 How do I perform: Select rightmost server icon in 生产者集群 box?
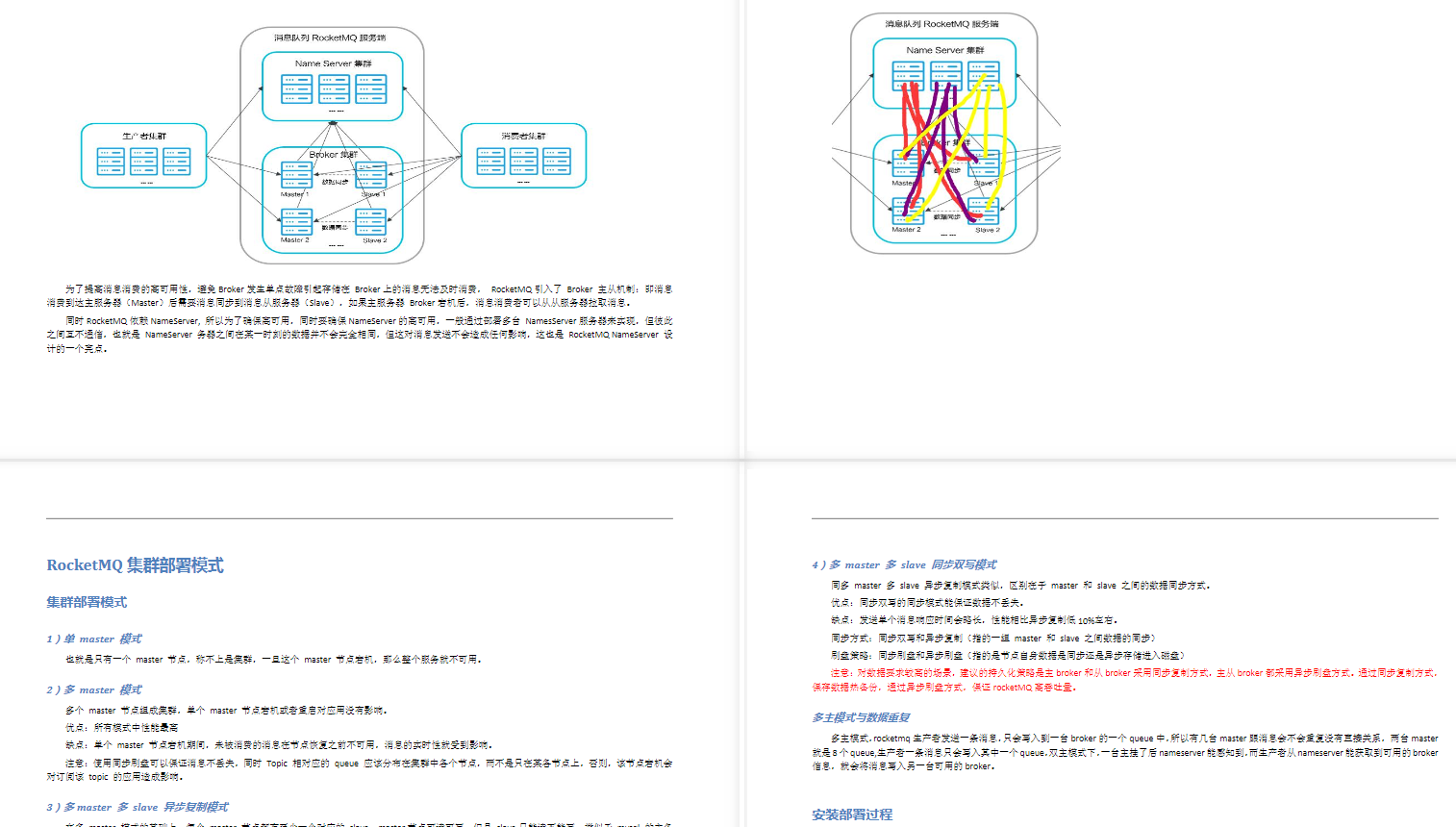pyautogui.click(x=177, y=161)
